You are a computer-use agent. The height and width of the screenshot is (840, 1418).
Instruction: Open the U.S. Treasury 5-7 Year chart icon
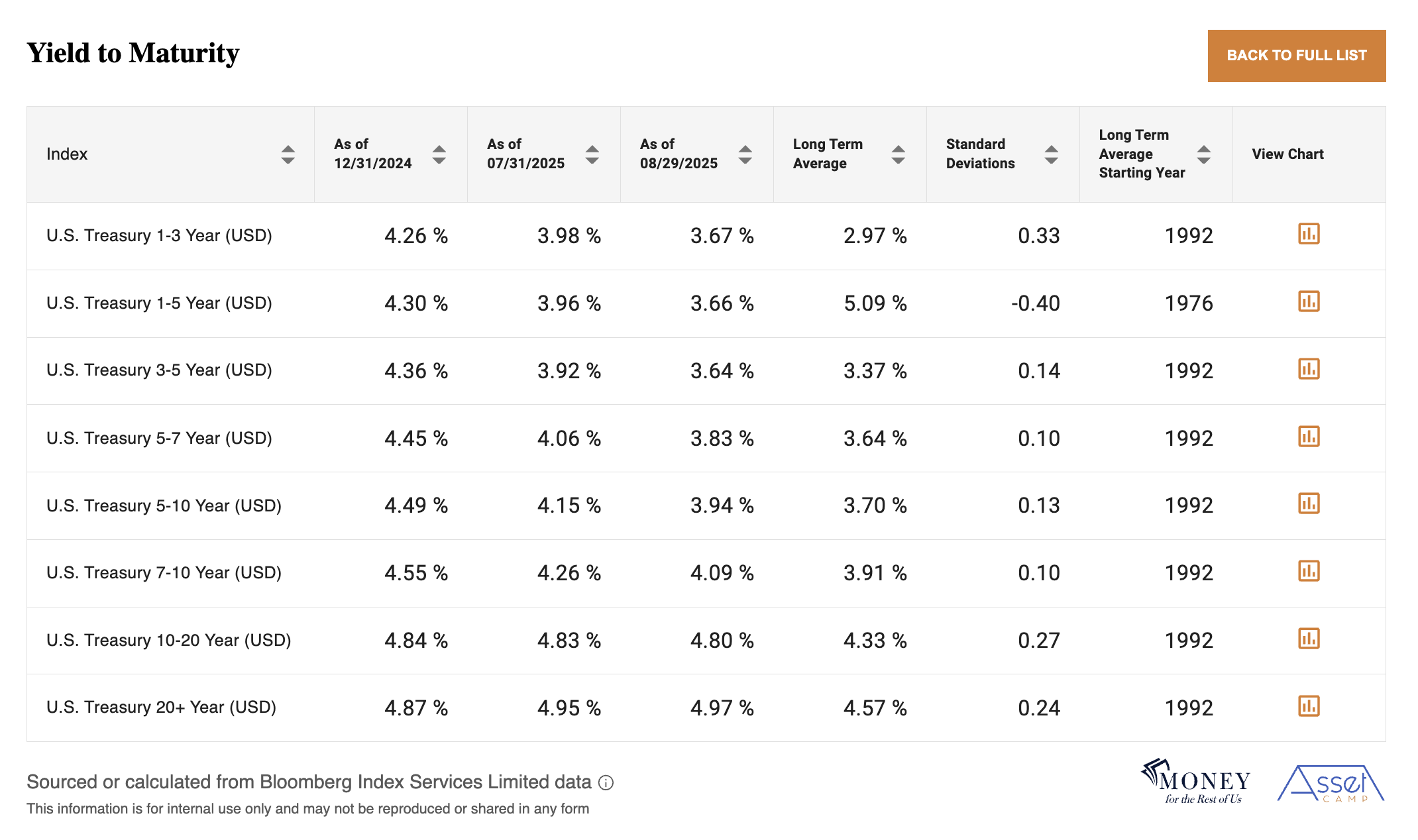1309,437
